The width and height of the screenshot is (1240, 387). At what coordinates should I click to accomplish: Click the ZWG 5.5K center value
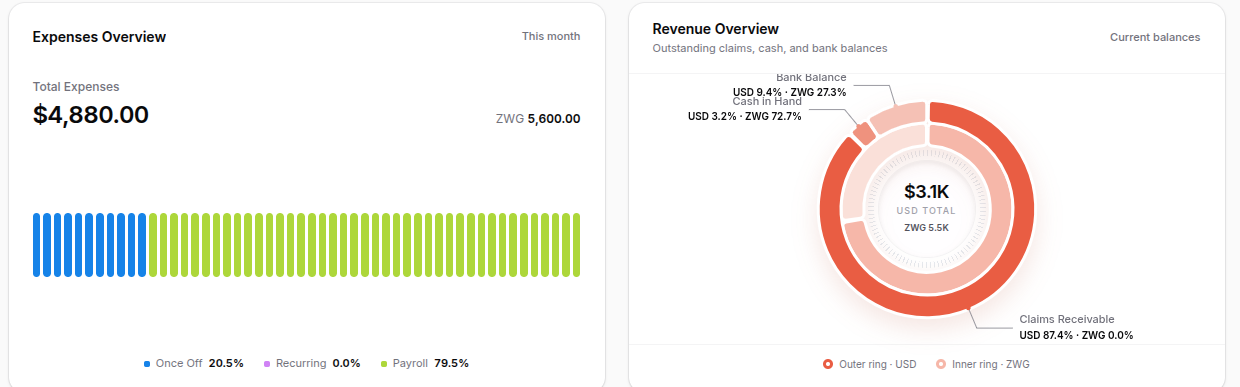pyautogui.click(x=926, y=227)
